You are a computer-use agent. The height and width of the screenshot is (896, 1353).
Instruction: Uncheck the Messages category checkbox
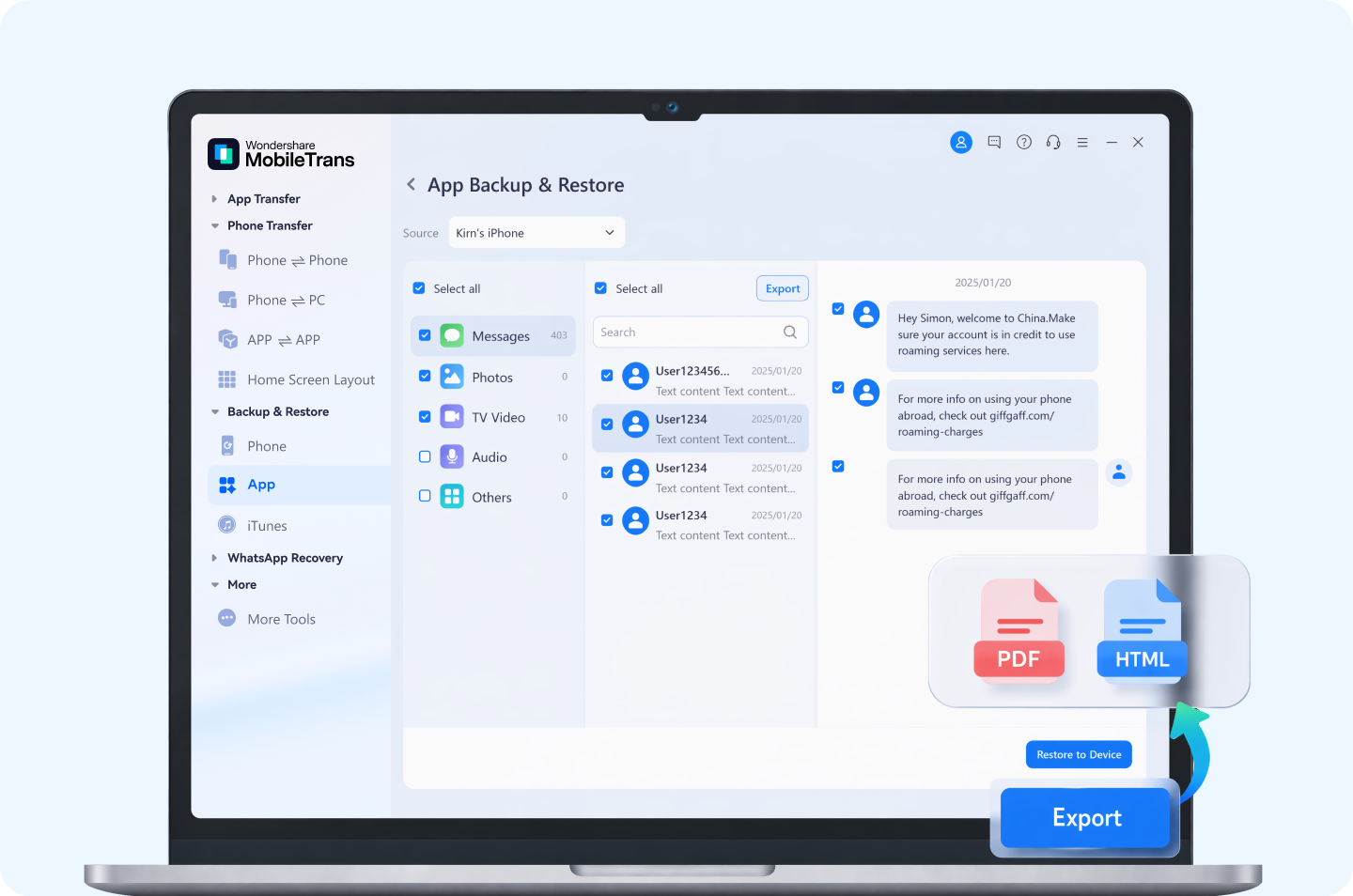coord(425,335)
